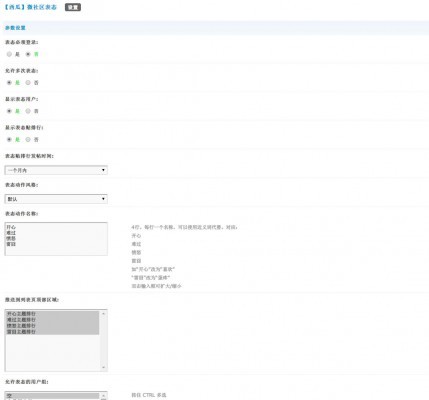429x400 pixels.
Task: Select 是 for 显示表态用户
Action: point(9,111)
